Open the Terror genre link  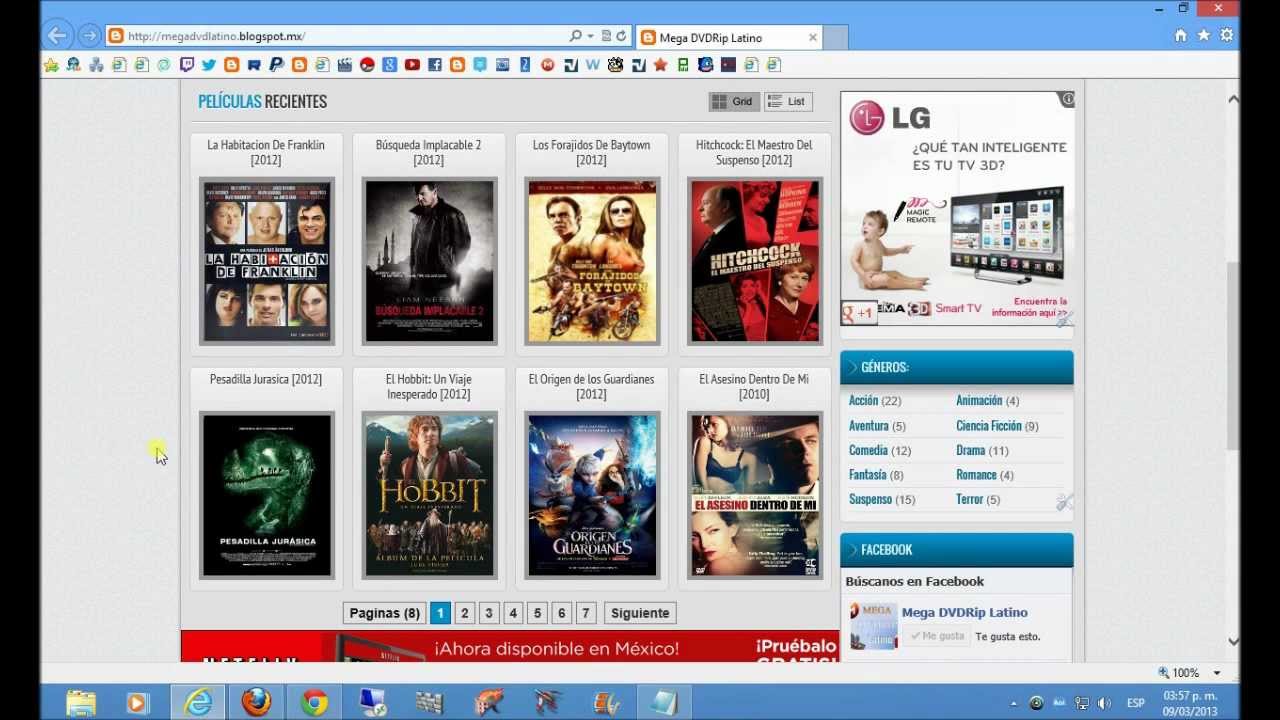click(x=969, y=500)
